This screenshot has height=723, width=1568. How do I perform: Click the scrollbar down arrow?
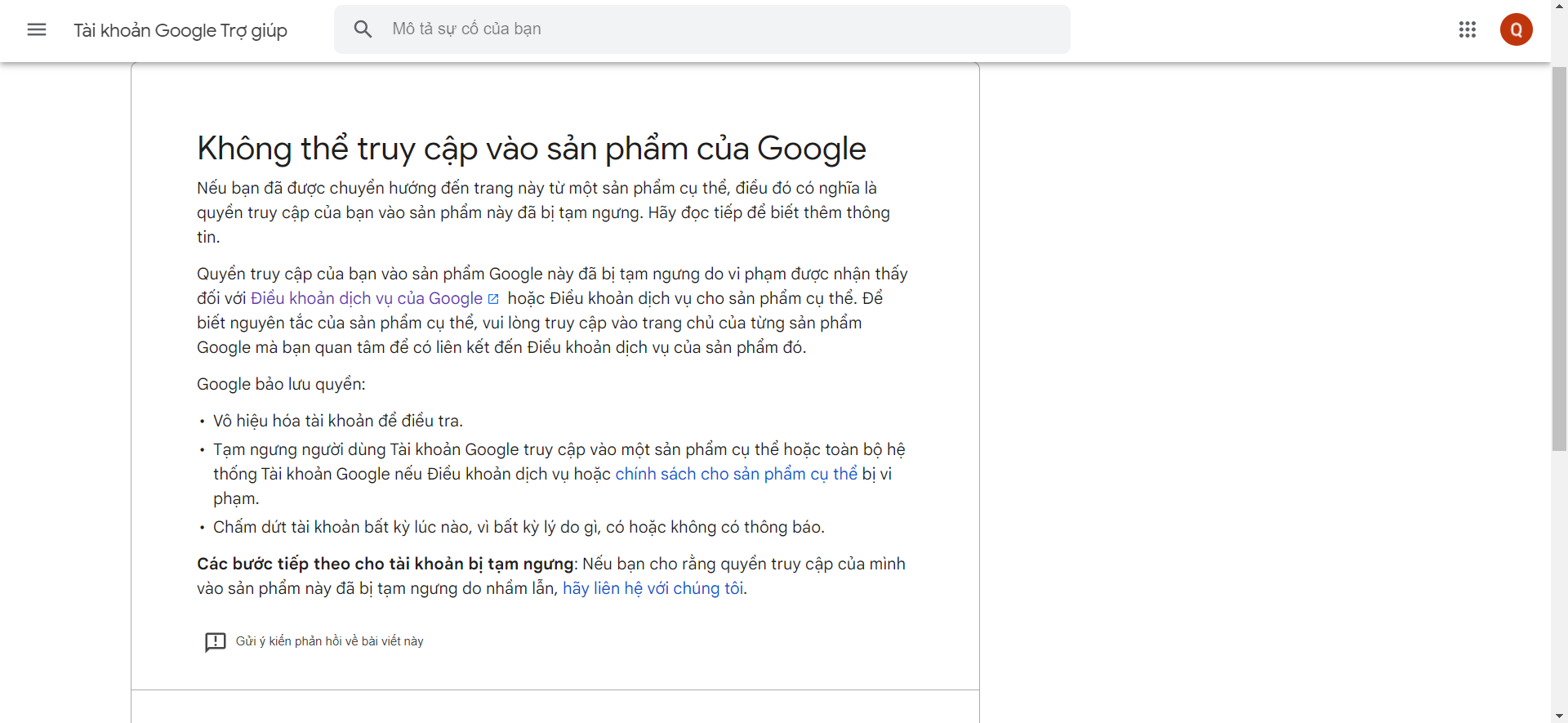point(1559,716)
